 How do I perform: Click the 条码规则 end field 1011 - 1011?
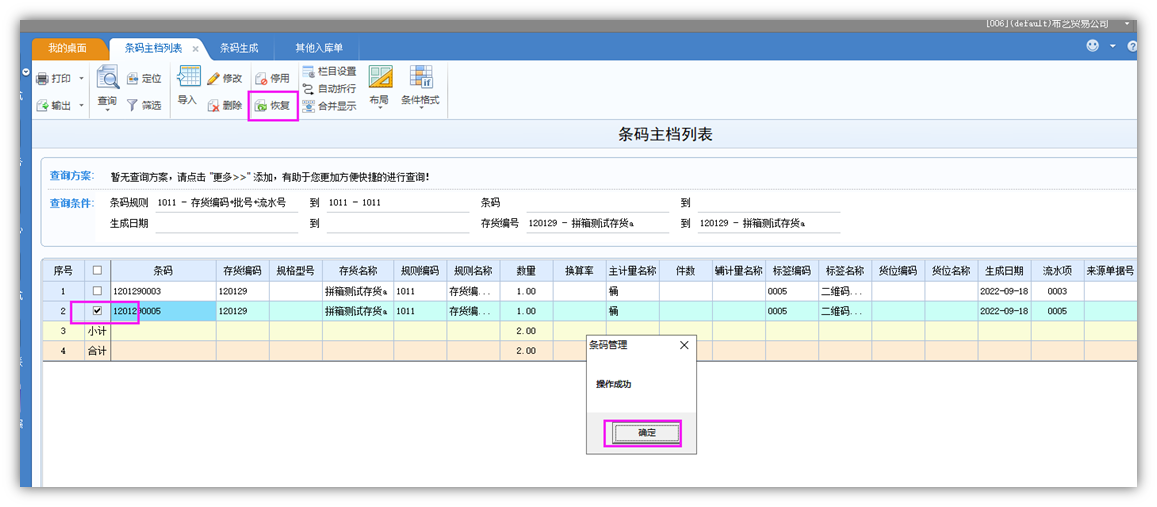[400, 203]
